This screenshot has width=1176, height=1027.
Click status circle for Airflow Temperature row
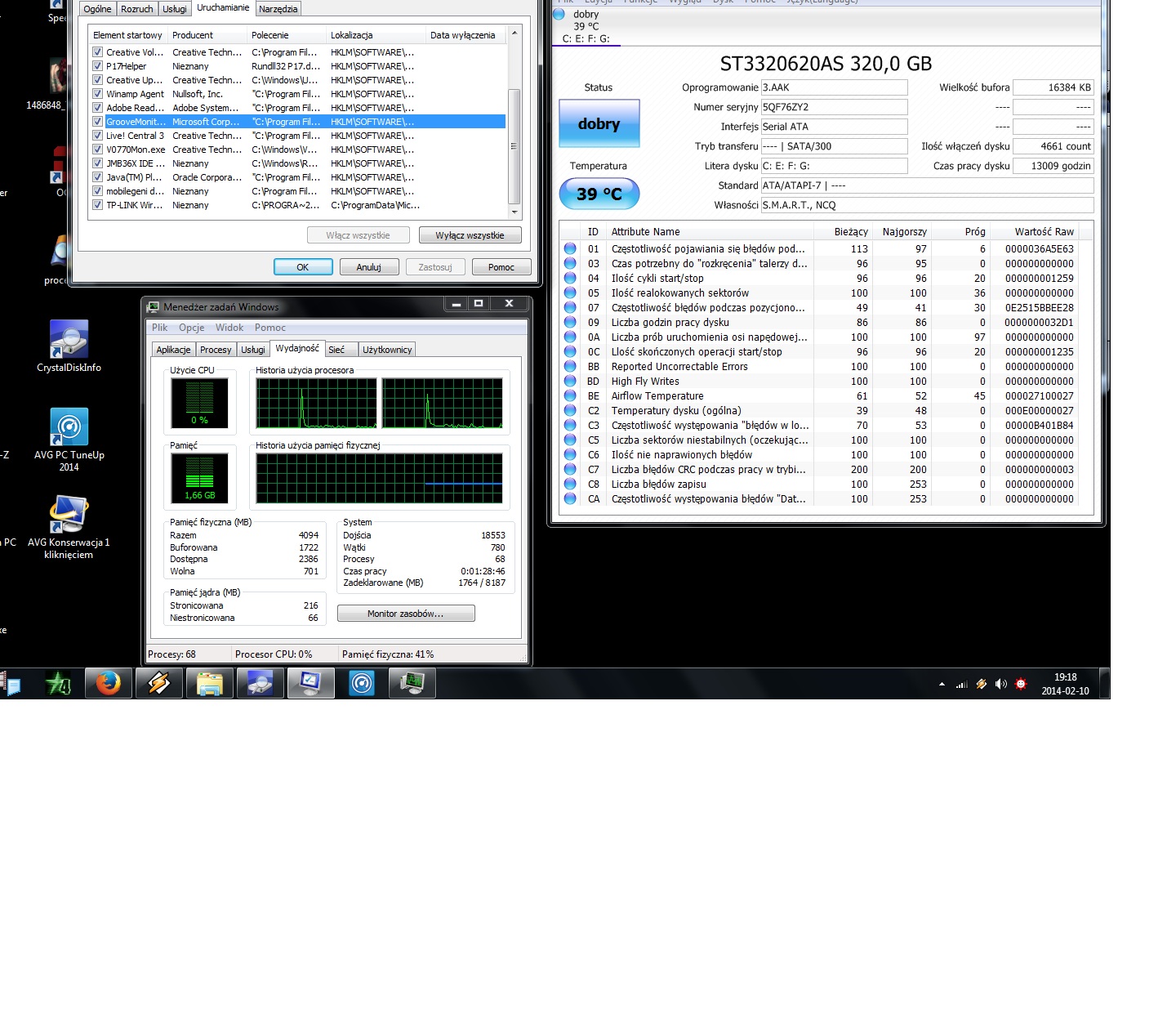[x=570, y=395]
